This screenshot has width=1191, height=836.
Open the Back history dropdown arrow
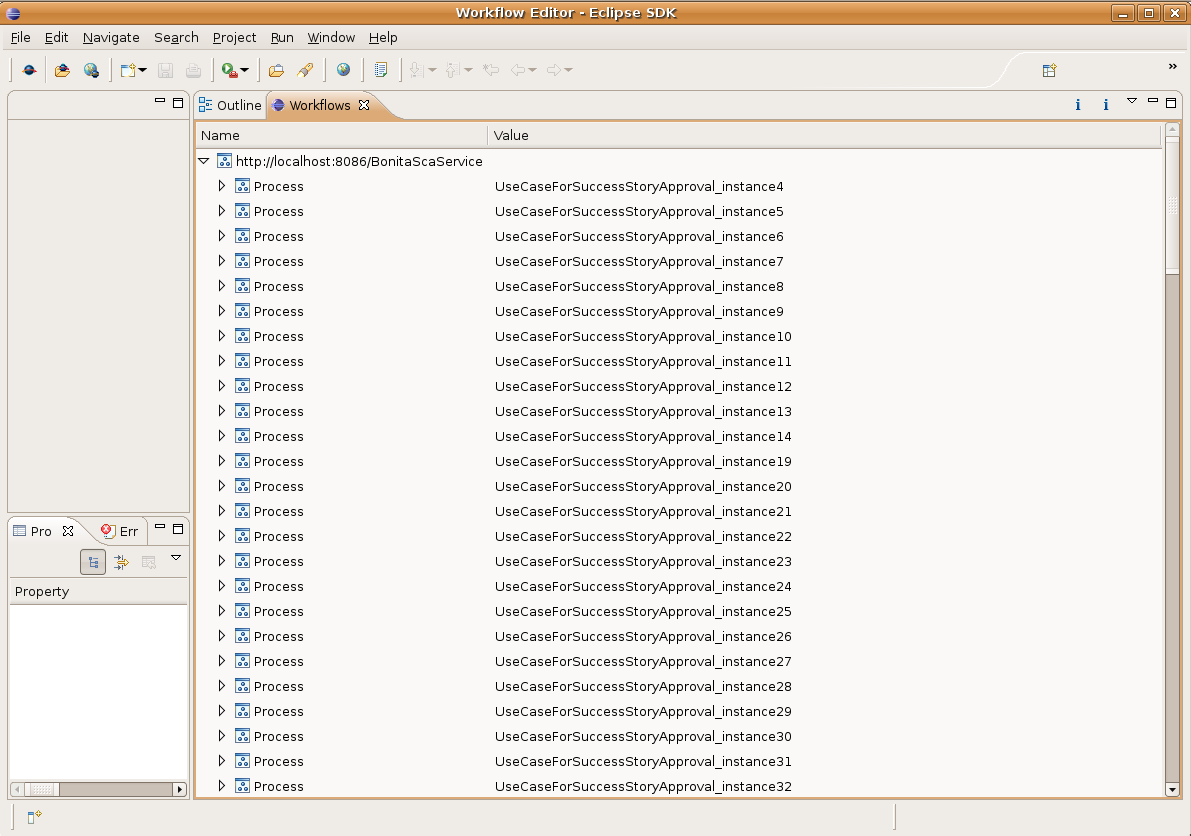(x=532, y=70)
